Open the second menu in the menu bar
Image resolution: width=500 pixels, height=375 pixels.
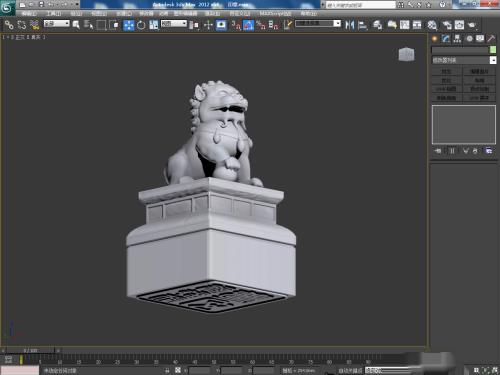[53, 14]
